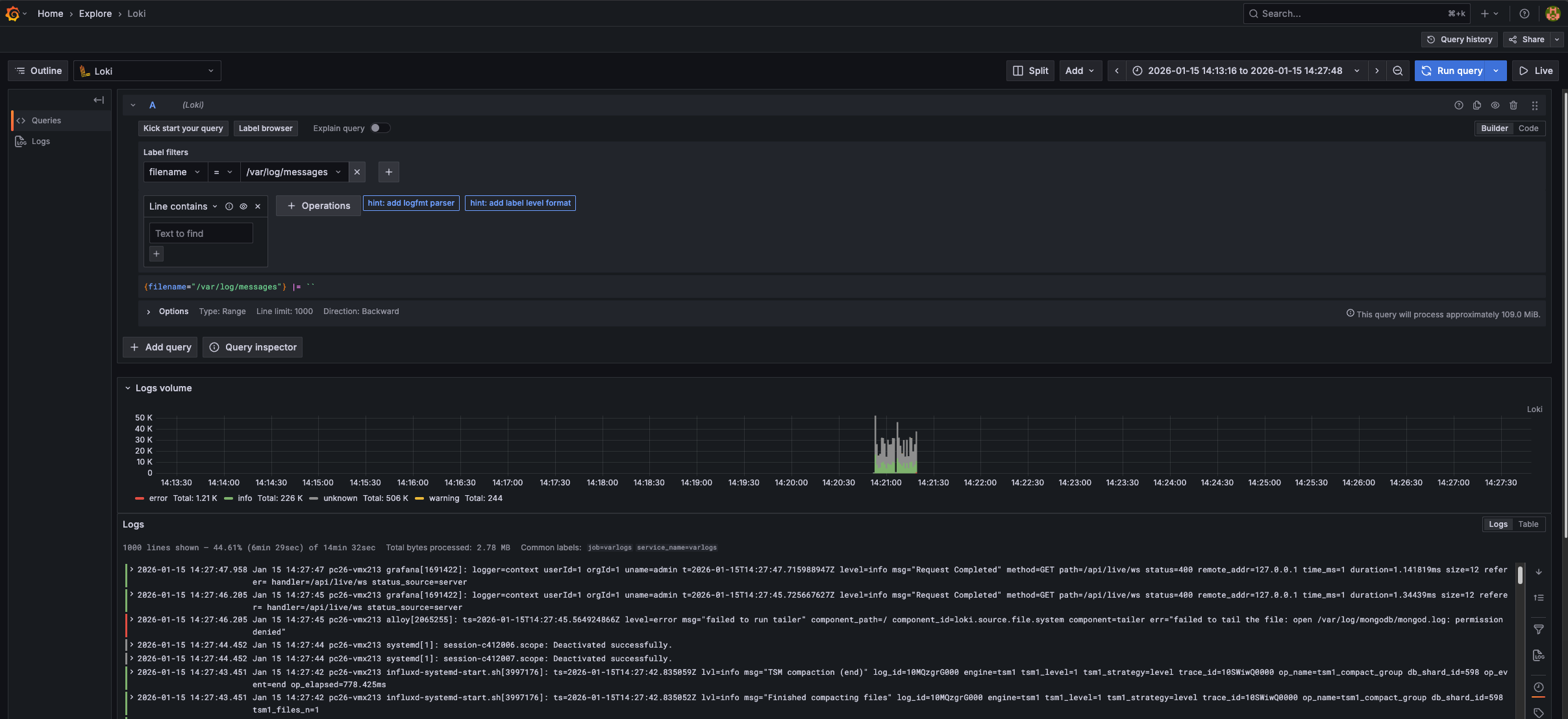Image resolution: width=1568 pixels, height=719 pixels.
Task: Remove the filename label filter
Action: coord(357,172)
